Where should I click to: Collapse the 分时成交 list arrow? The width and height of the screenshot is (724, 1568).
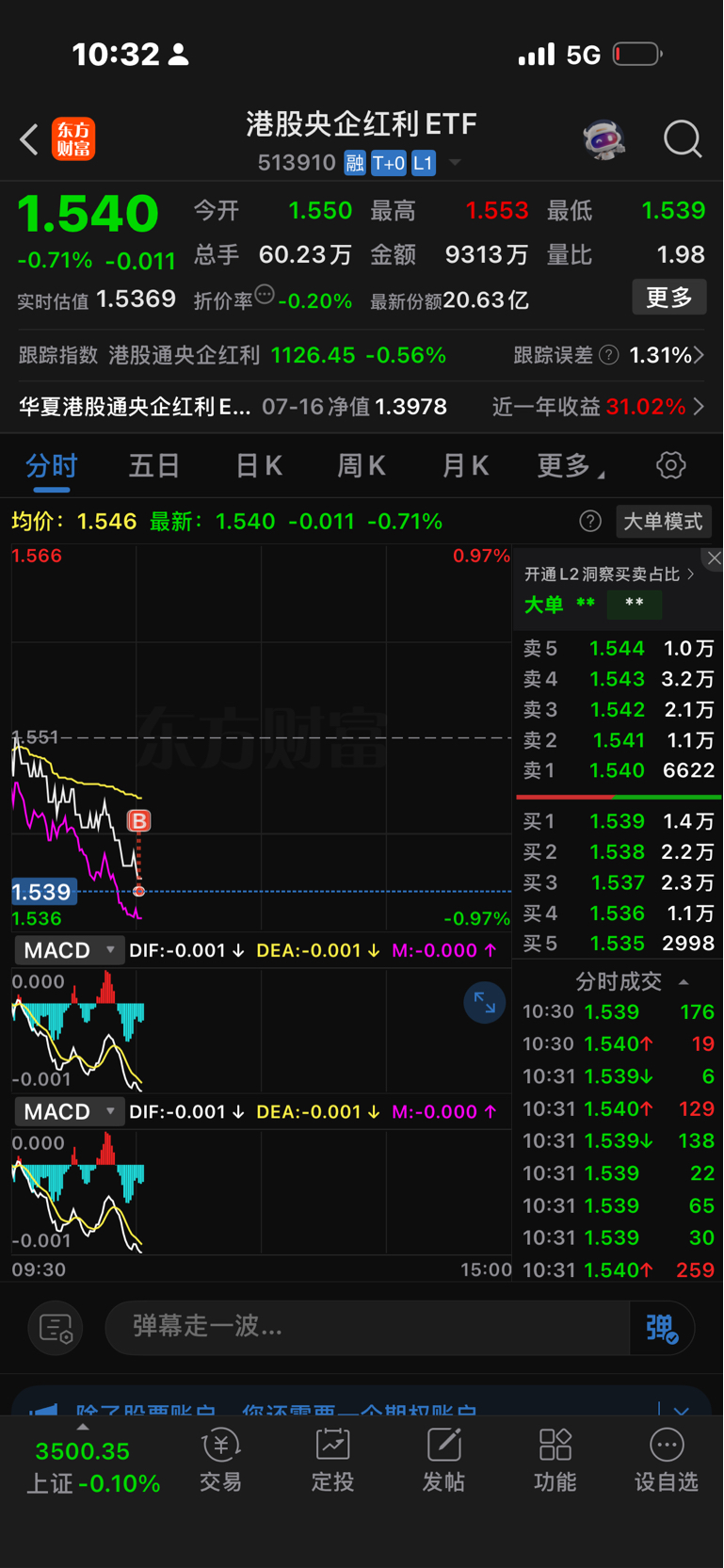pyautogui.click(x=684, y=982)
